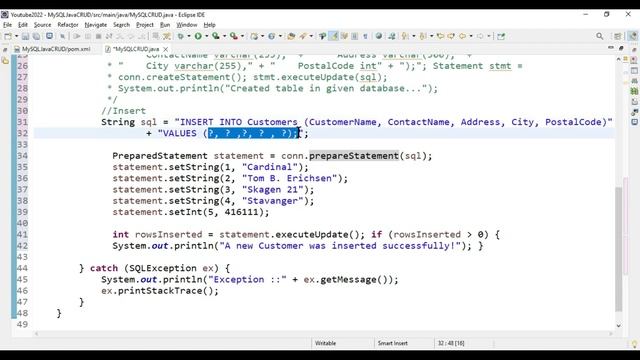Open the Window menu
This screenshot has width=640, height=360.
click(187, 25)
